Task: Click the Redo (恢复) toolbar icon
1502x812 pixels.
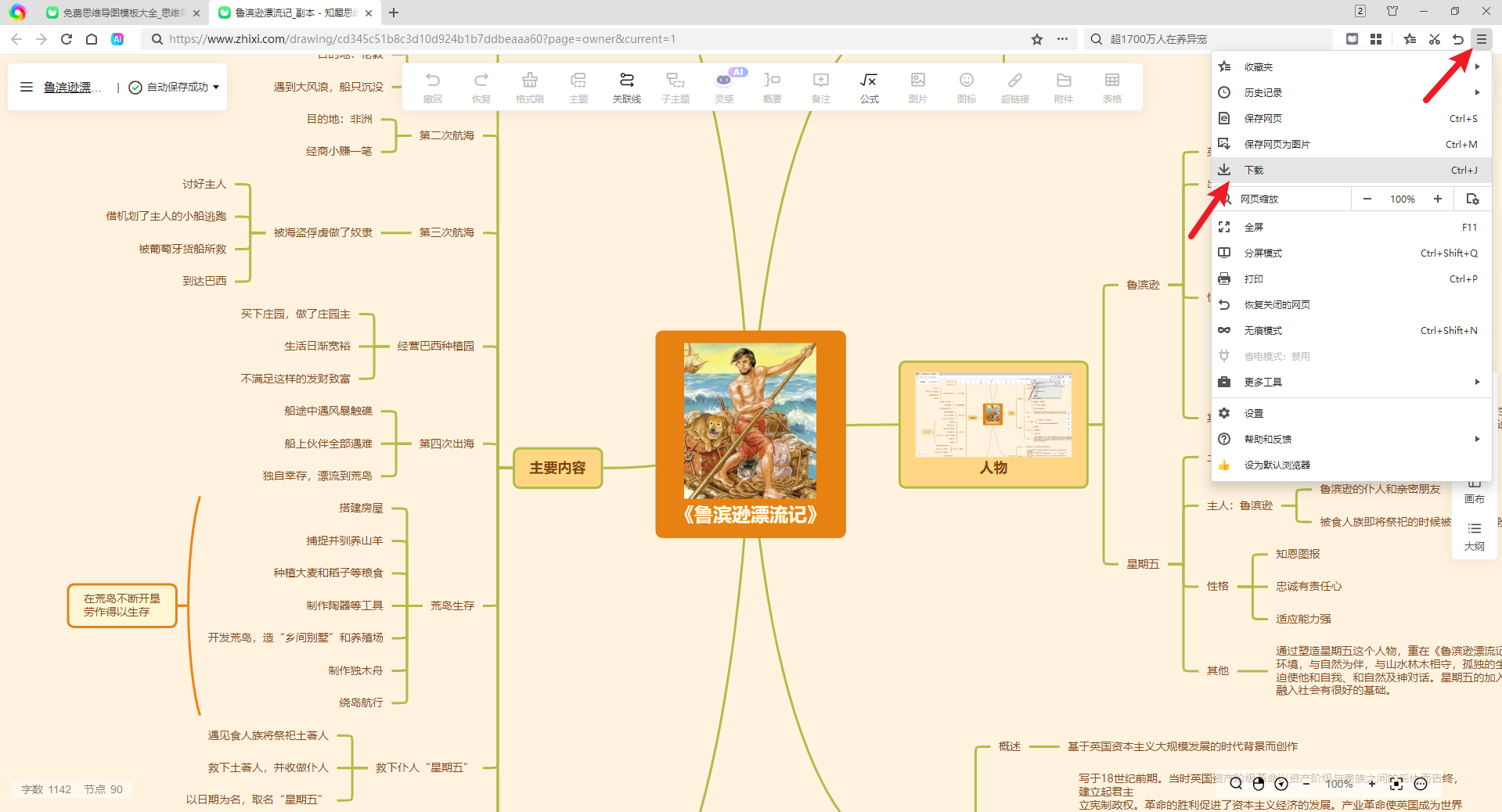Action: 481,87
